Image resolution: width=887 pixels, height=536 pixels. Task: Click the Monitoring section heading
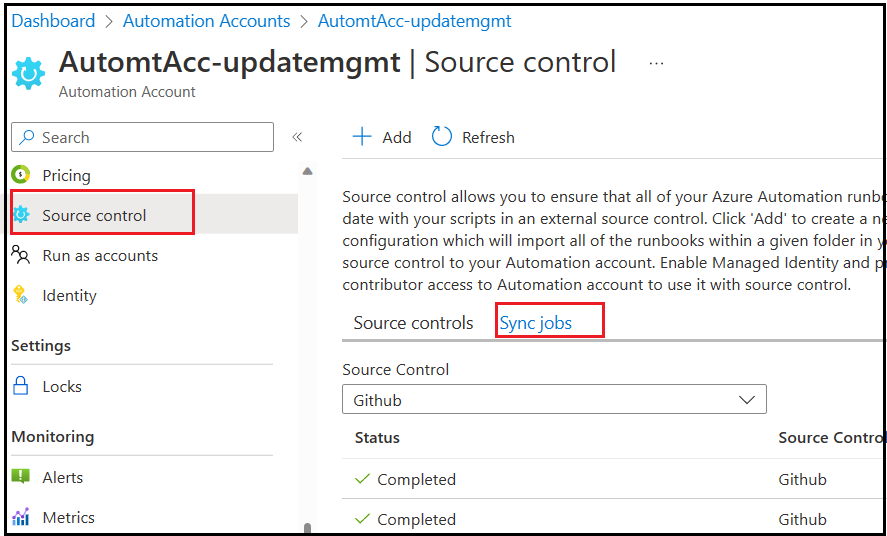(x=53, y=437)
